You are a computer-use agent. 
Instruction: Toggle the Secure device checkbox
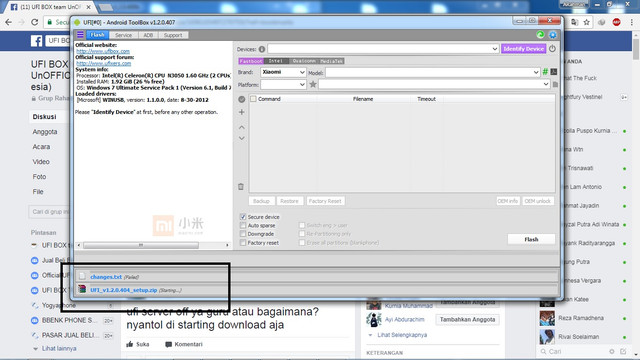coord(243,217)
